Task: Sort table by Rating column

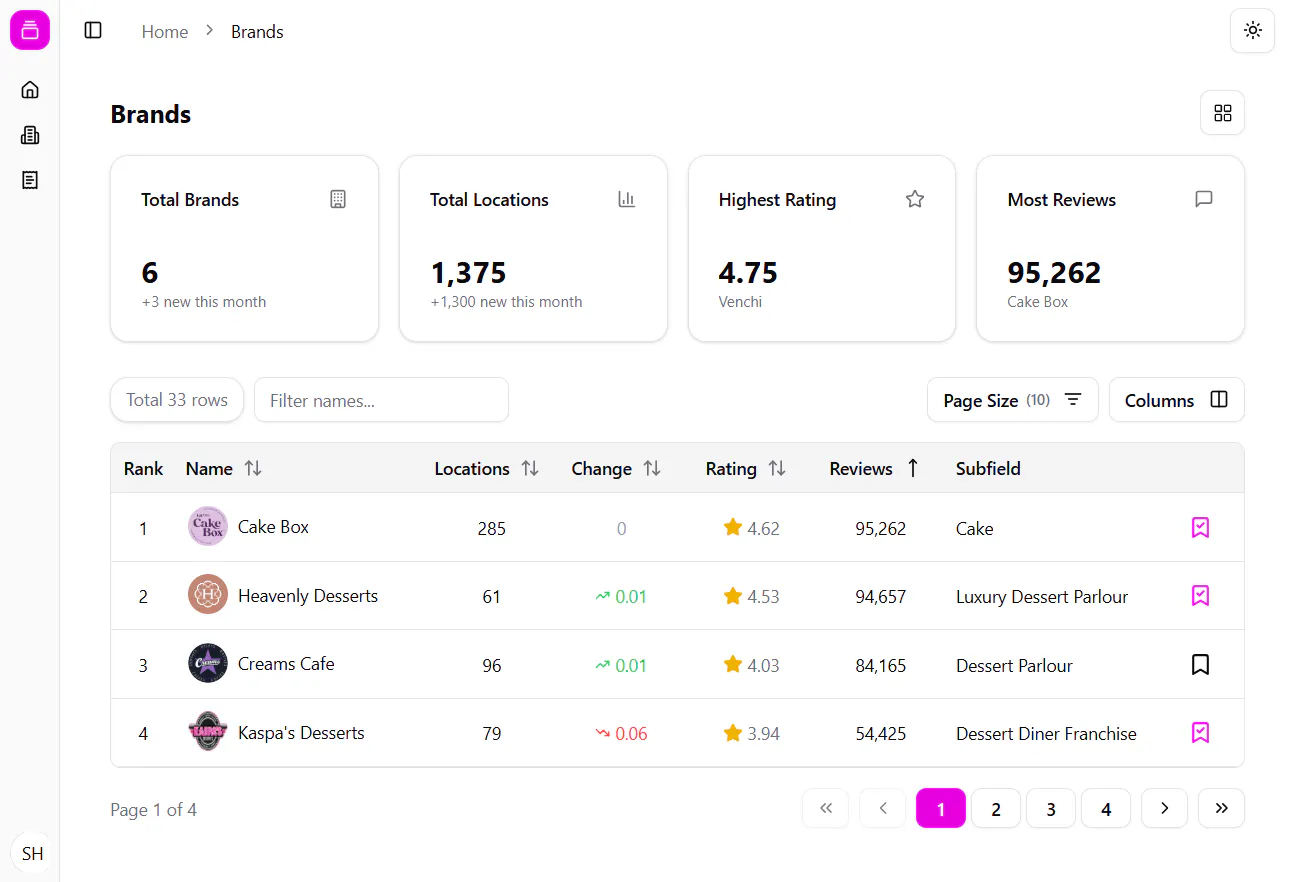Action: point(746,468)
